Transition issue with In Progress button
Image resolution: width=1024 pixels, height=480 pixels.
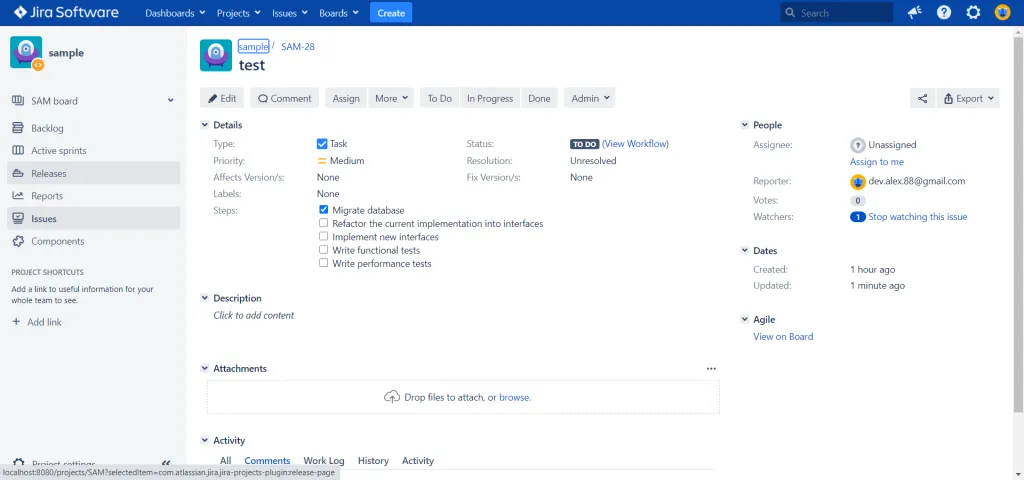coord(490,99)
